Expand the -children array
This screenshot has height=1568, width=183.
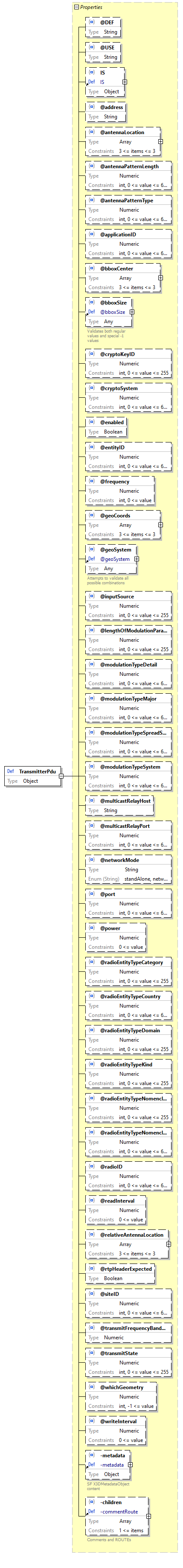click(x=148, y=1516)
